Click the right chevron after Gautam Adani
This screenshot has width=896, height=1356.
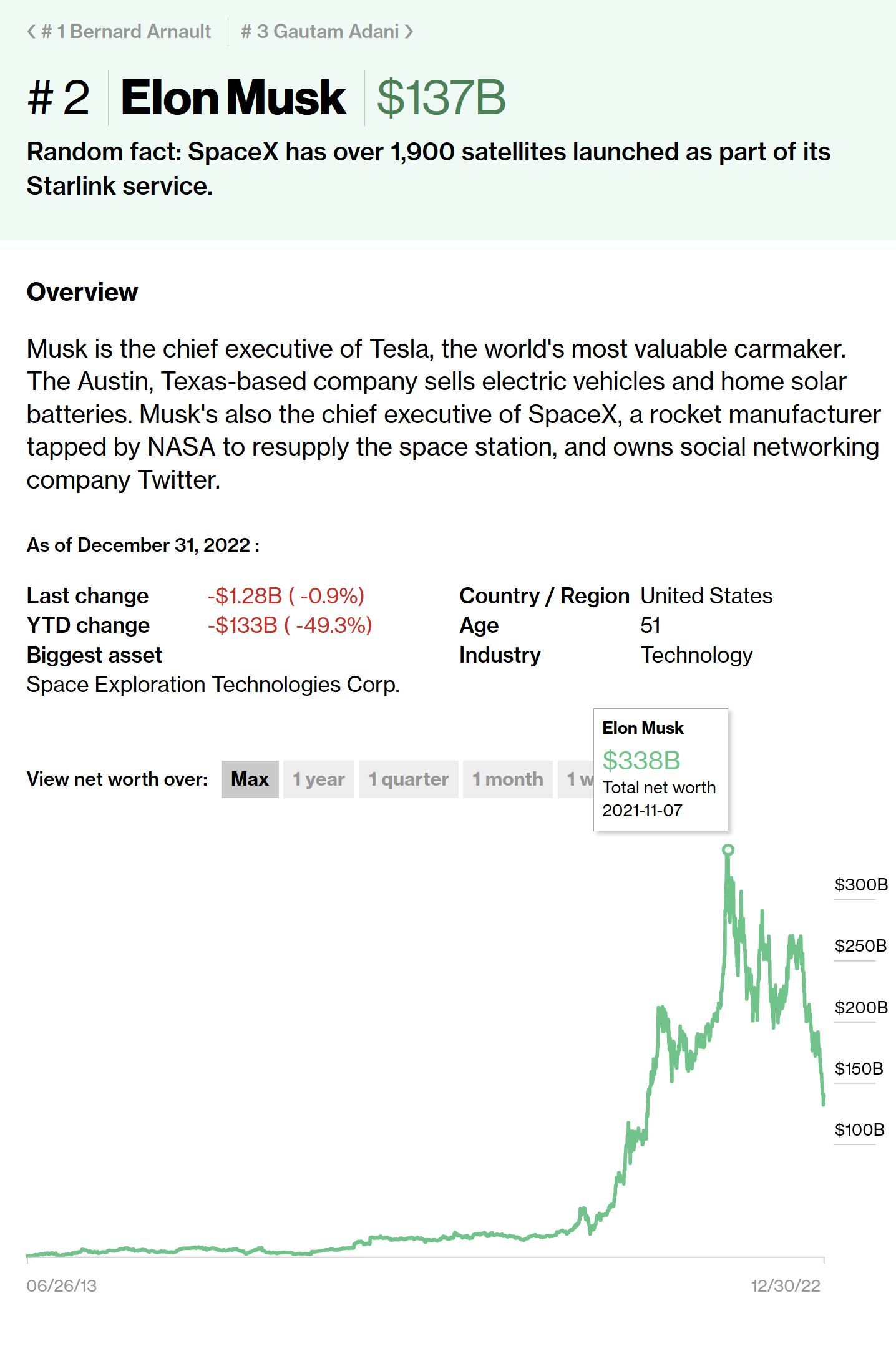(x=409, y=32)
